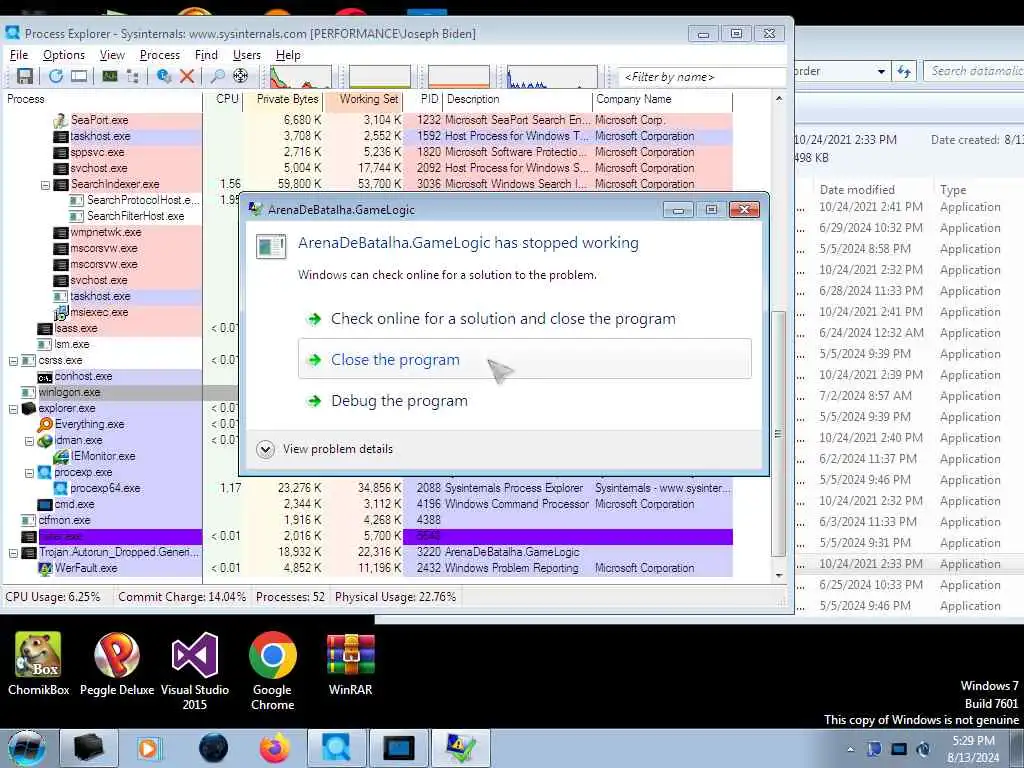Click the commit history mini graph

[x=380, y=76]
